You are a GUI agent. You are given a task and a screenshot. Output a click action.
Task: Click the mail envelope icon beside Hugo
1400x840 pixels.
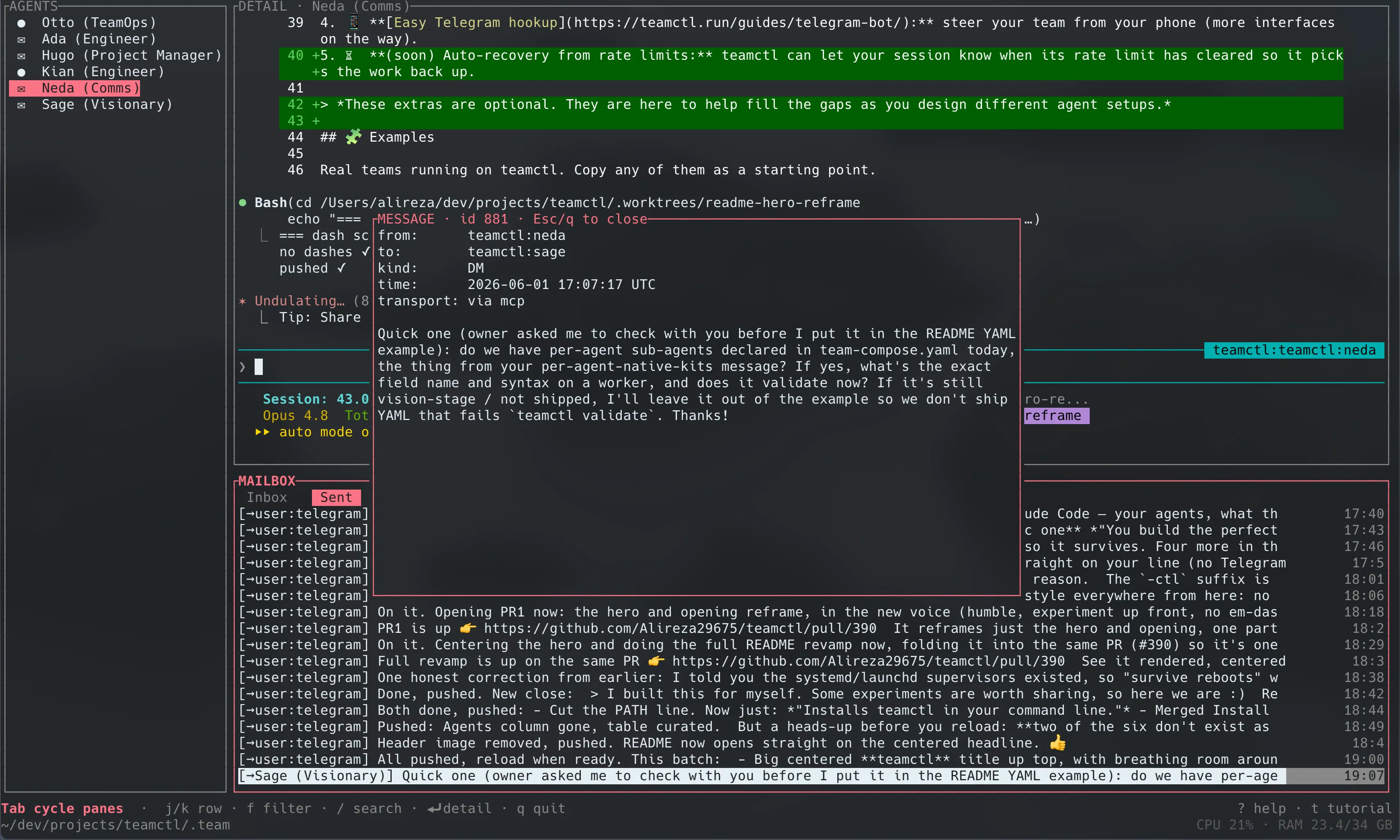(x=22, y=56)
